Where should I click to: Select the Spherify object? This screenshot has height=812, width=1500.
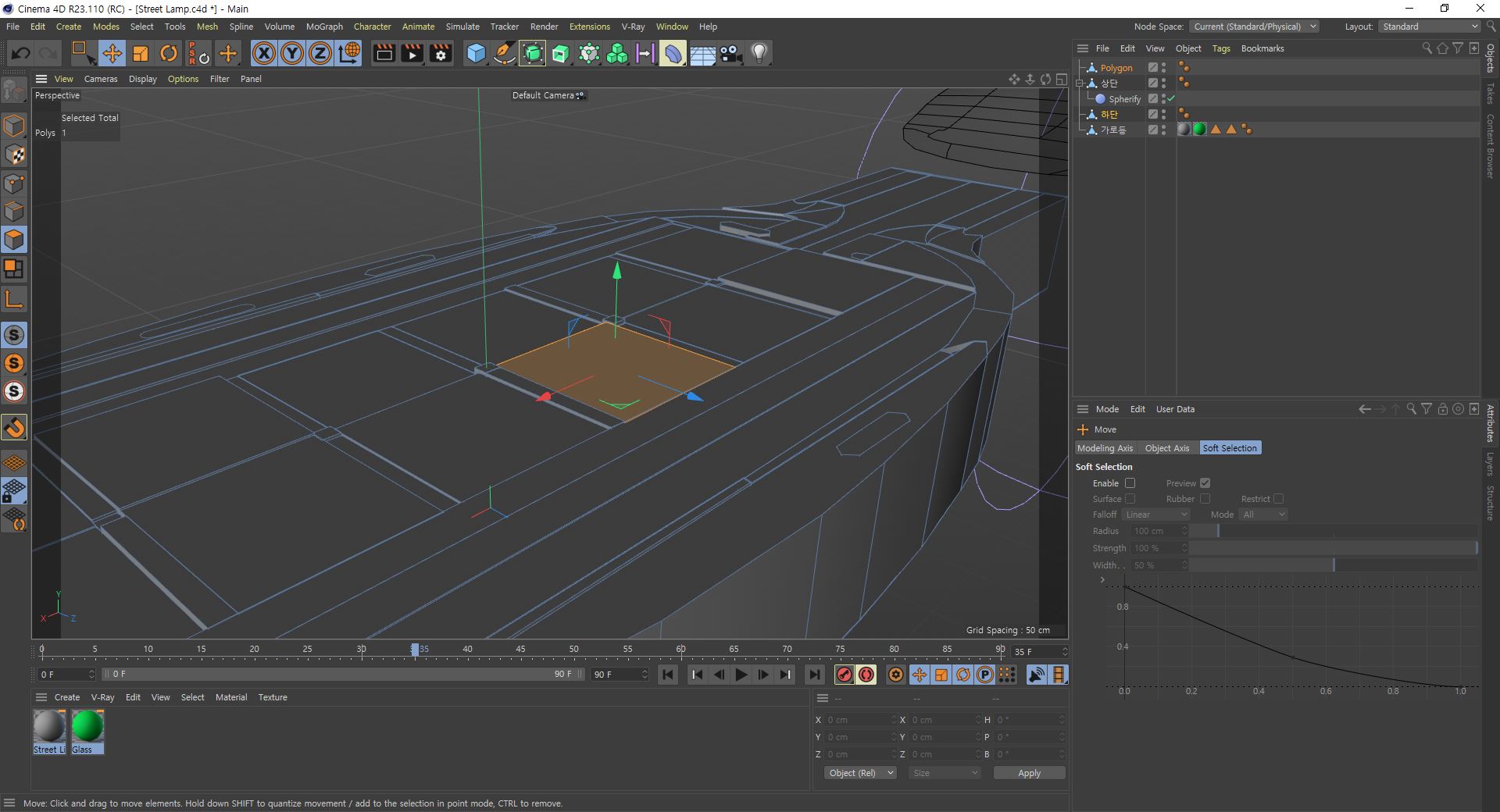click(x=1124, y=99)
